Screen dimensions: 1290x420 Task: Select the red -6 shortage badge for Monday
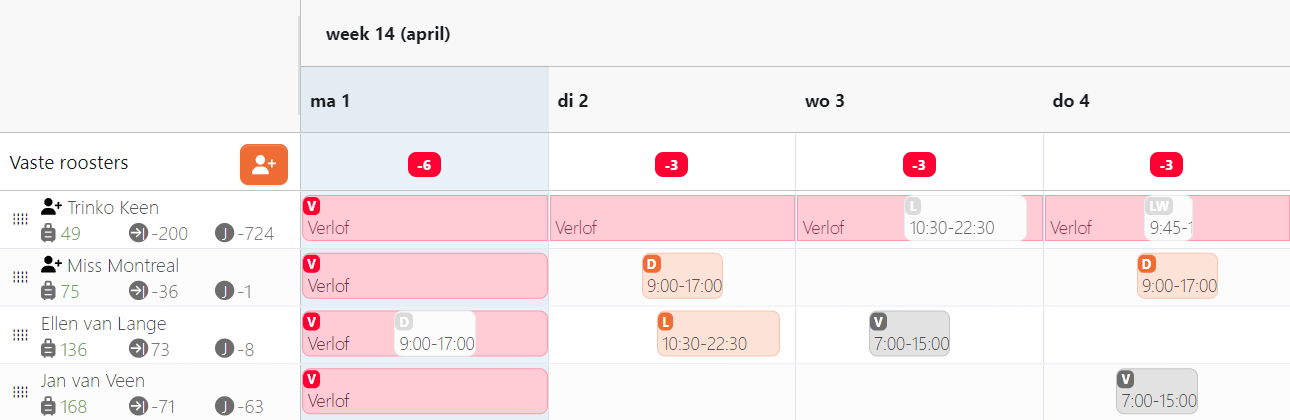pos(425,165)
